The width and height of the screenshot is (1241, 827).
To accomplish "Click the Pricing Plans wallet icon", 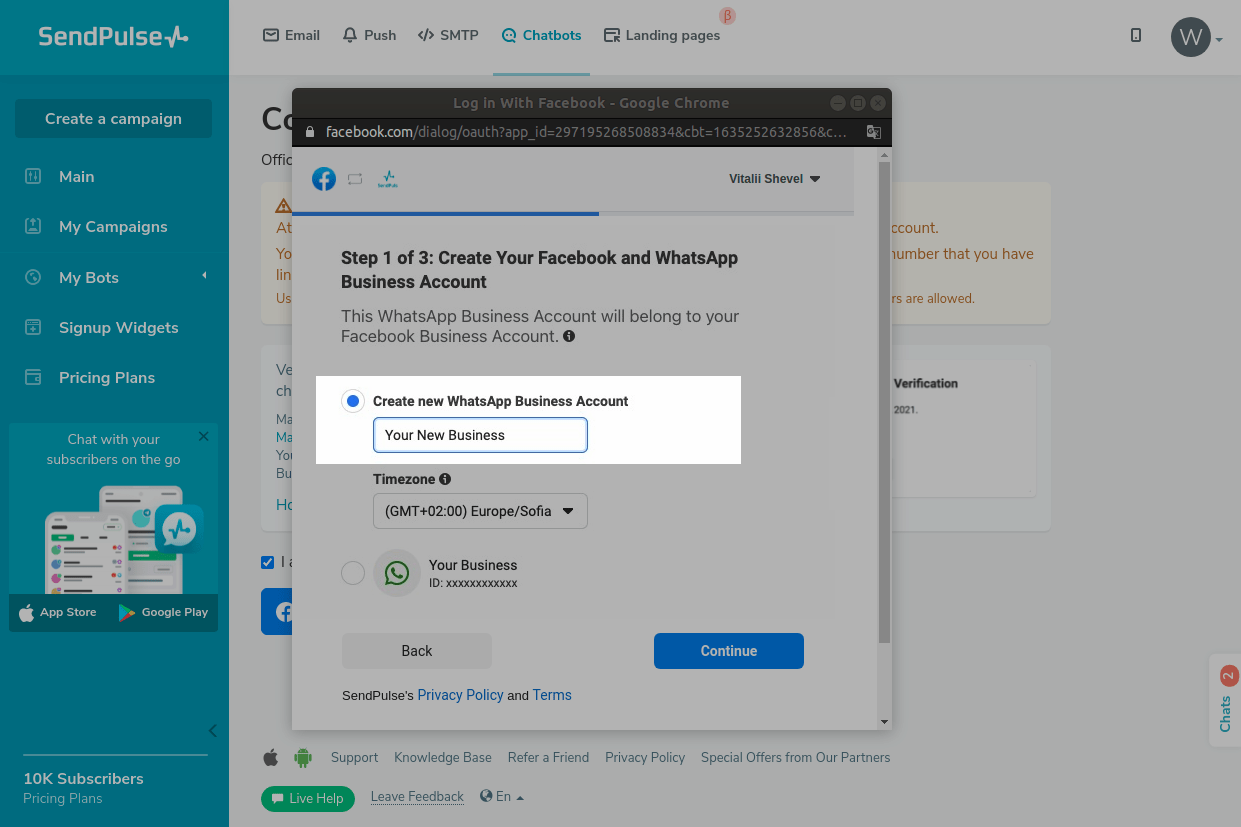I will click(x=33, y=377).
